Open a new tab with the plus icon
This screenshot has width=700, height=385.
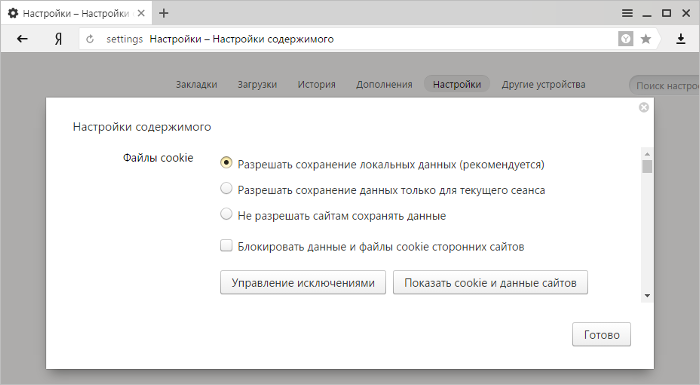click(164, 13)
